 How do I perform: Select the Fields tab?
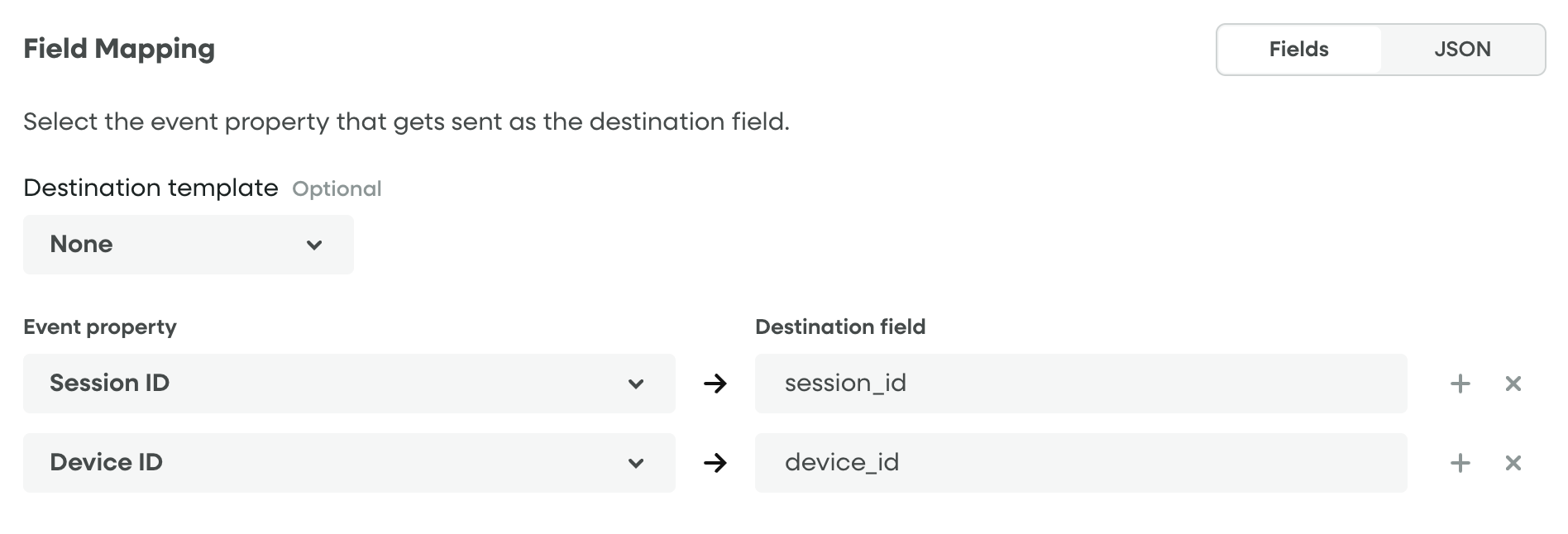coord(1298,50)
